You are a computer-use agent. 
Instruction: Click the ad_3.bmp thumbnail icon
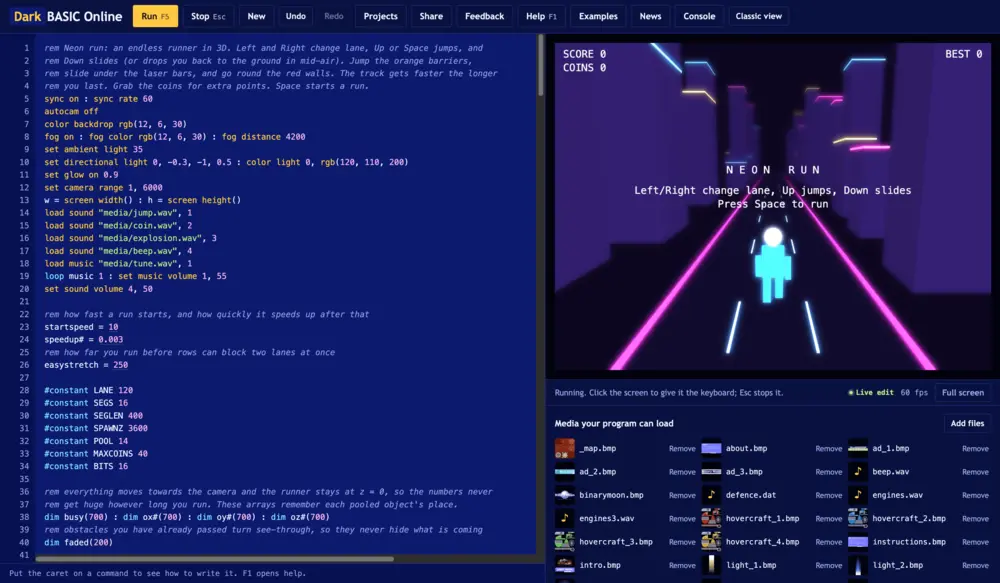711,472
